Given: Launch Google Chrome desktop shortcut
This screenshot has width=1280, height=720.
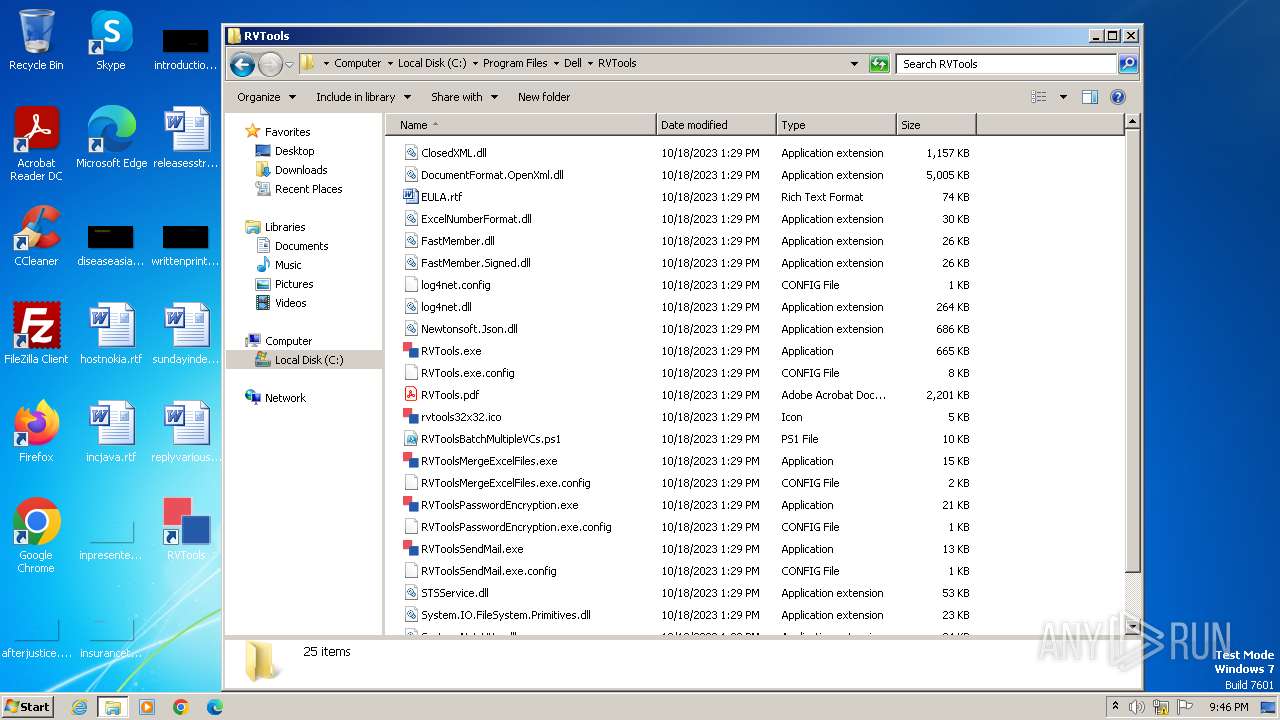Looking at the screenshot, I should (x=36, y=536).
